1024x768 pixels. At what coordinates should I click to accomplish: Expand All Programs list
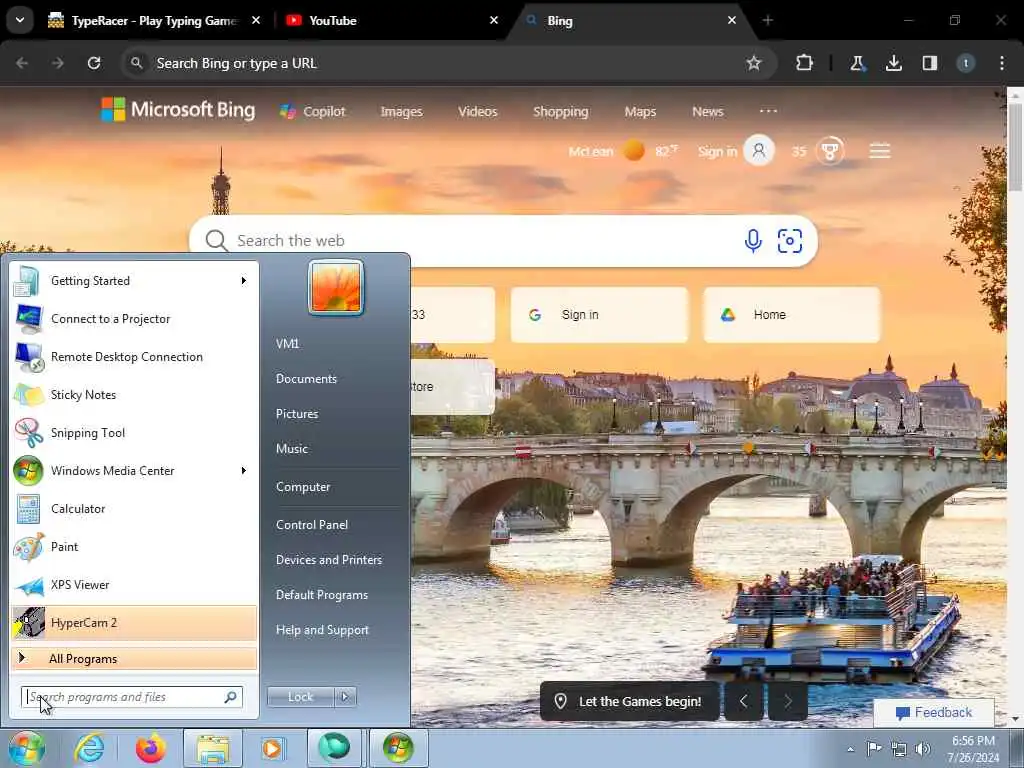[x=134, y=659]
